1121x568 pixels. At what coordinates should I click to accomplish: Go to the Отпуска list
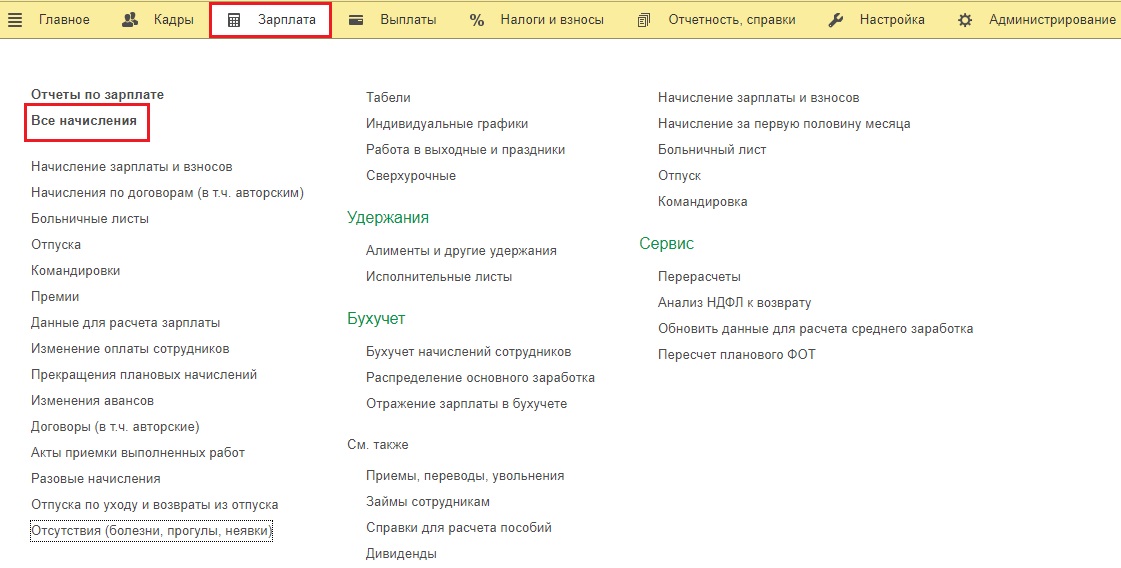pyautogui.click(x=56, y=245)
